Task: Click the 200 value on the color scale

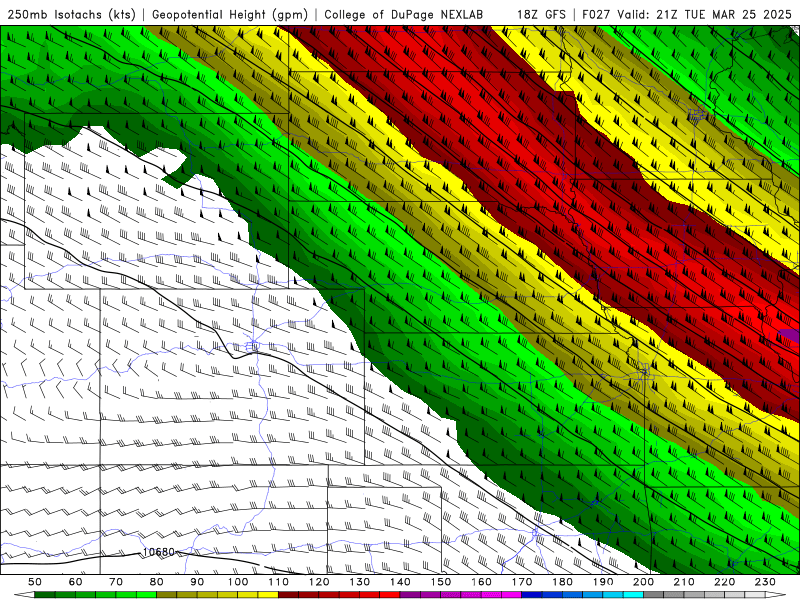Action: pyautogui.click(x=643, y=582)
